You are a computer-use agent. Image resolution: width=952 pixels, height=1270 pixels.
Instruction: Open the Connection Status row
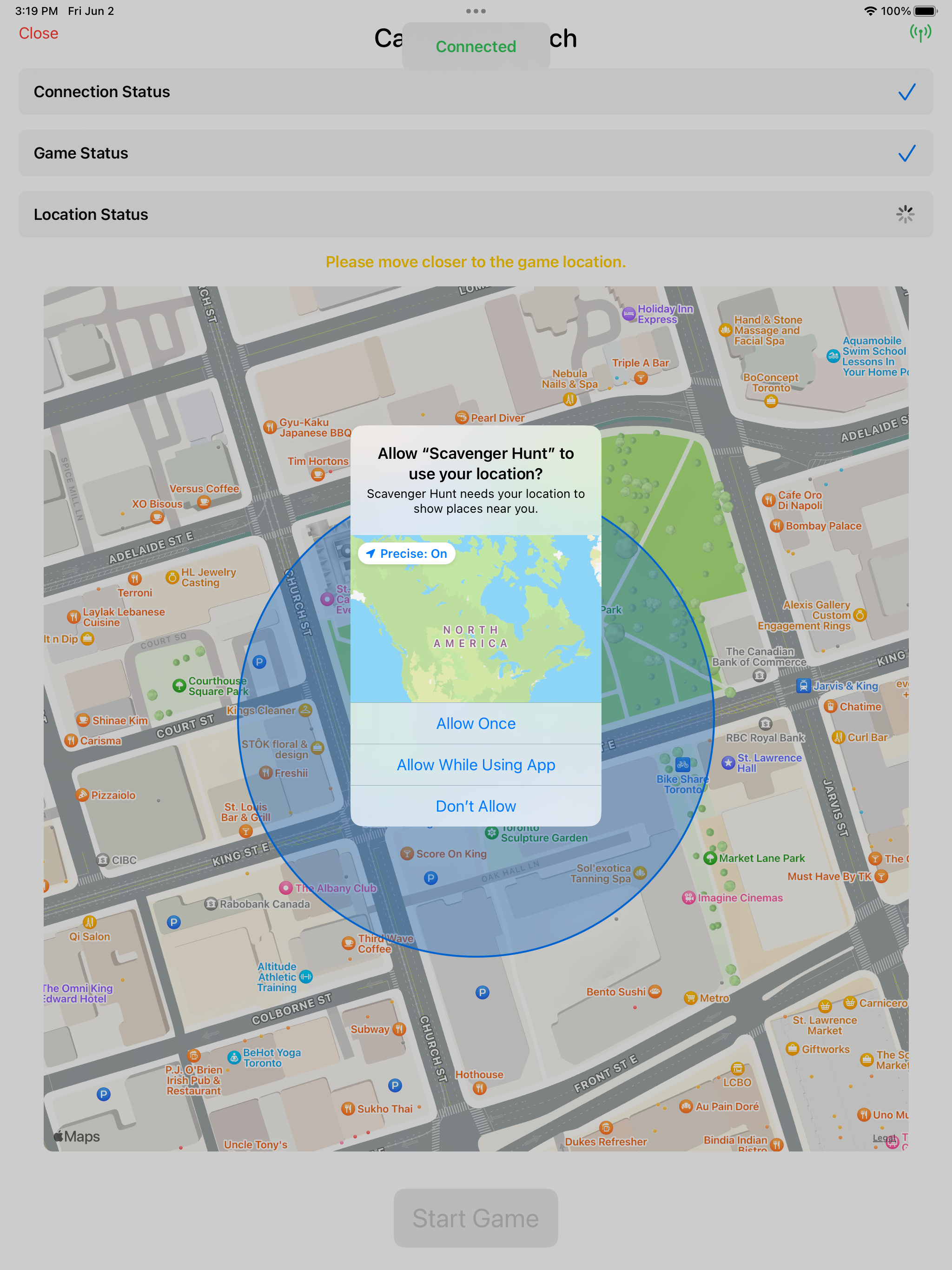476,92
